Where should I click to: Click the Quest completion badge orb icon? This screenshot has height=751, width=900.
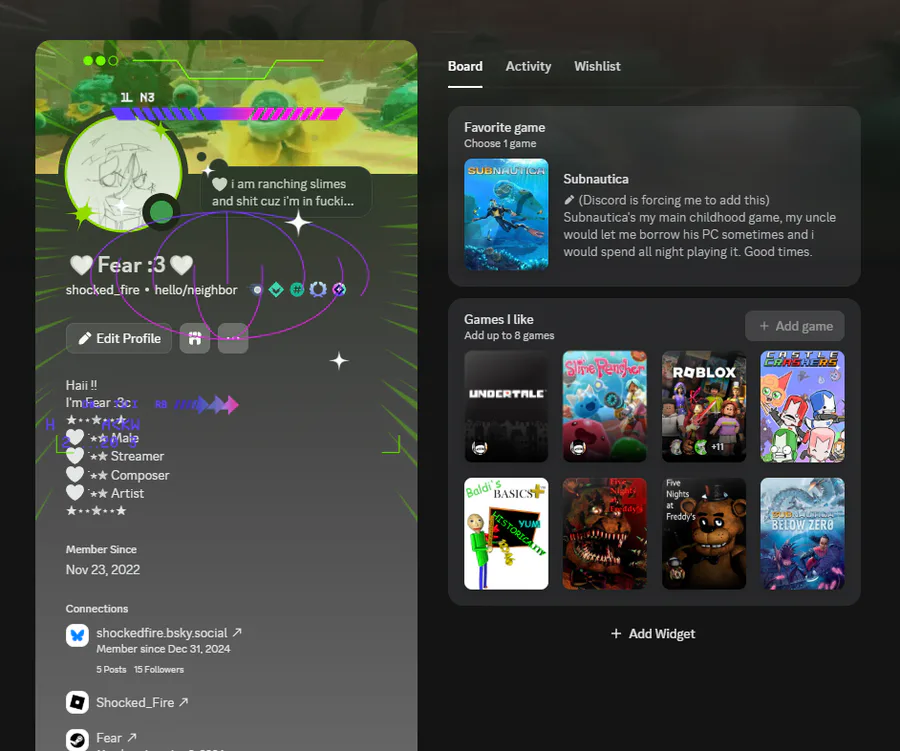click(x=256, y=290)
